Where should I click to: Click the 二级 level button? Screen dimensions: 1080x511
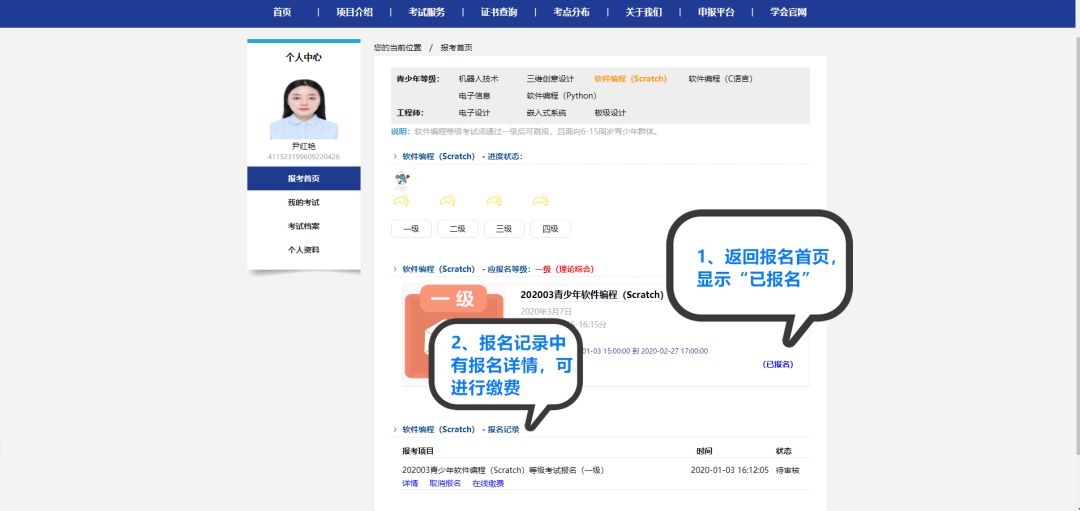point(457,229)
